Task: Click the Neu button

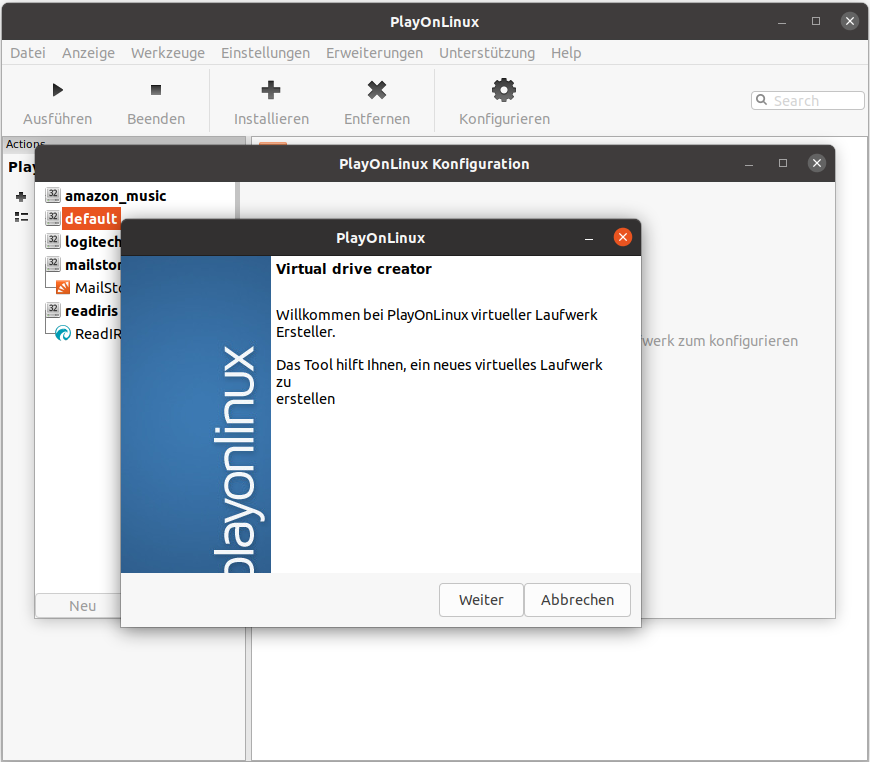Action: [x=82, y=606]
